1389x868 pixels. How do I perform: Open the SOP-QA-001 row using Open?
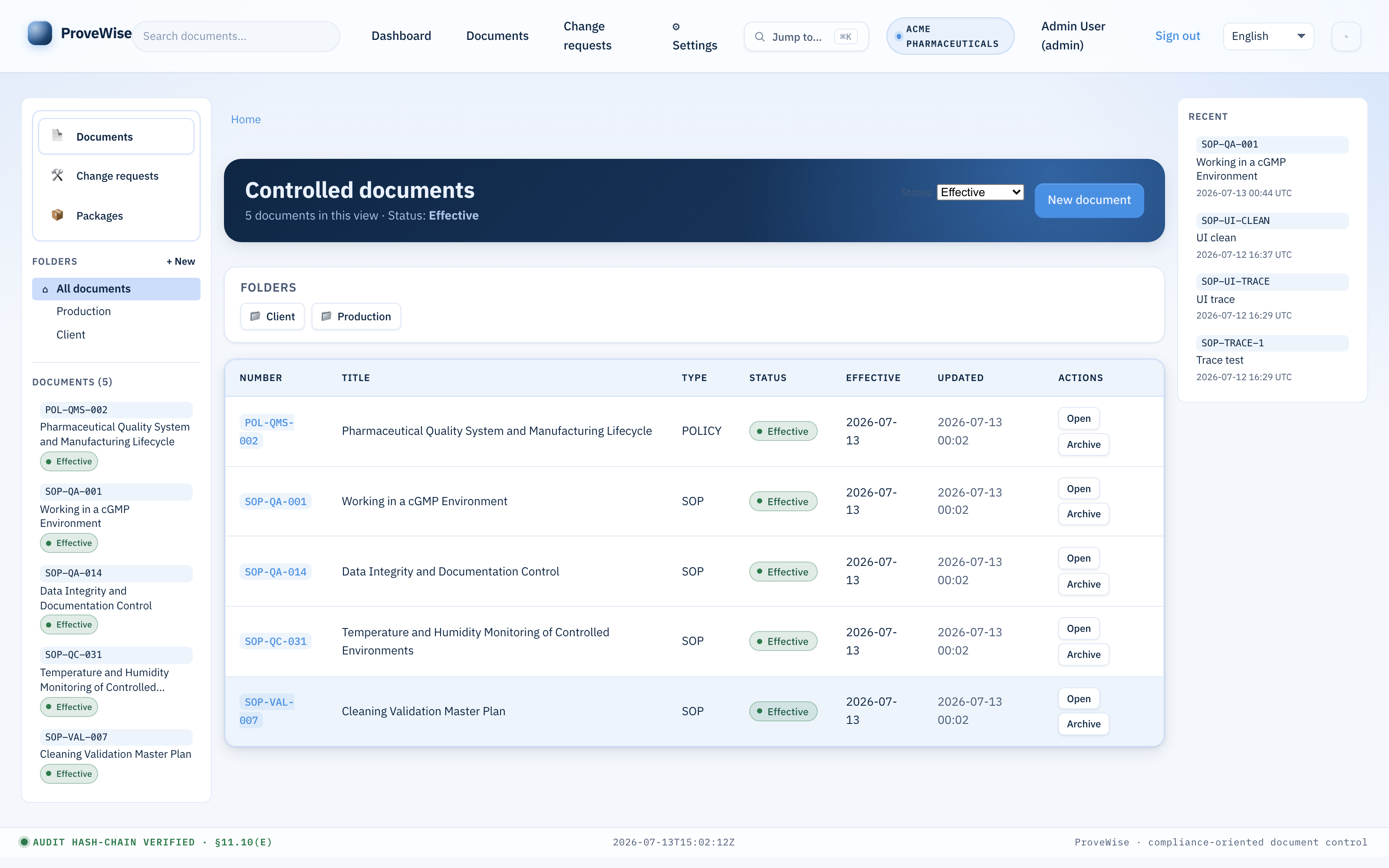(1079, 489)
